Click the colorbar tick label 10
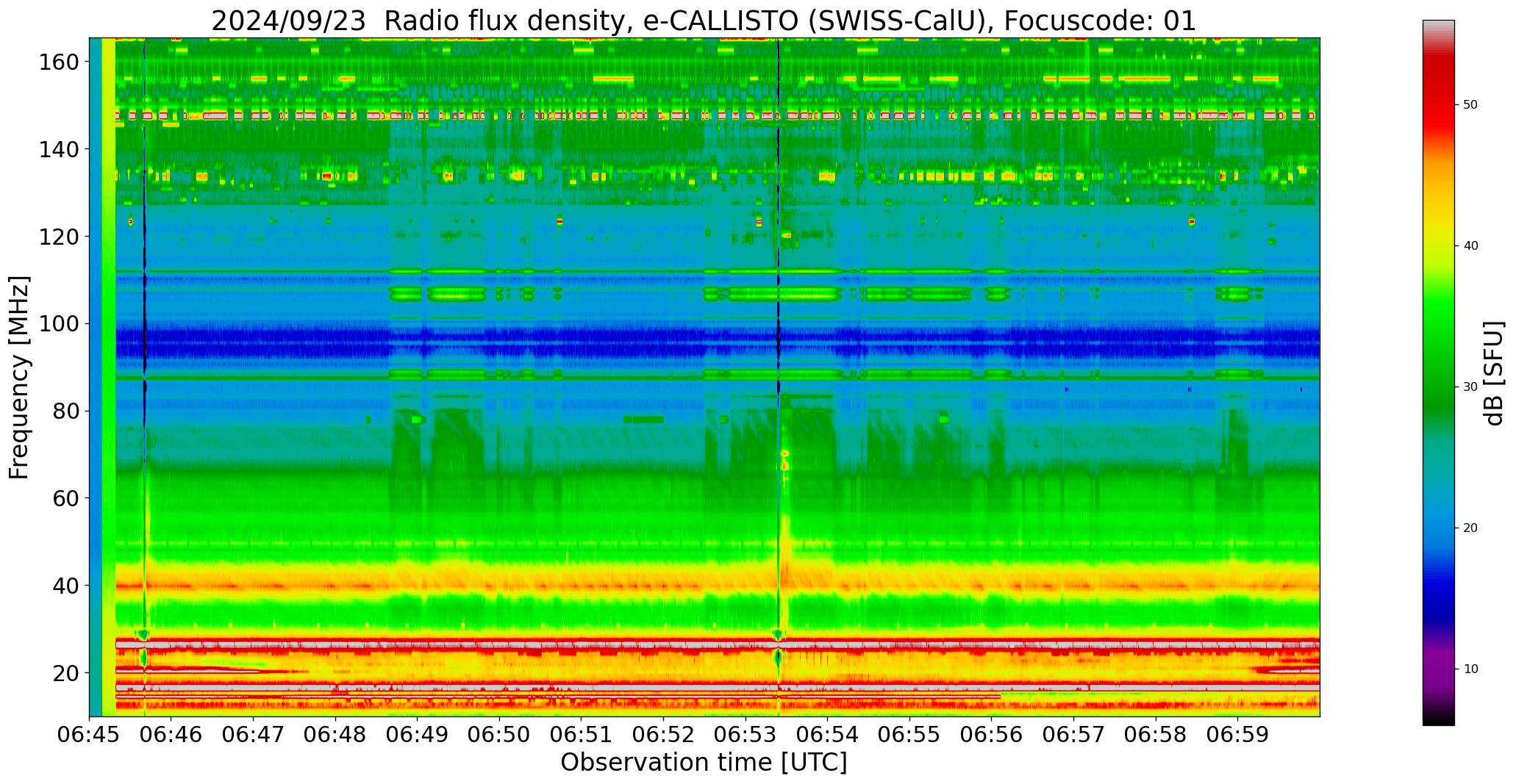 pos(1470,669)
